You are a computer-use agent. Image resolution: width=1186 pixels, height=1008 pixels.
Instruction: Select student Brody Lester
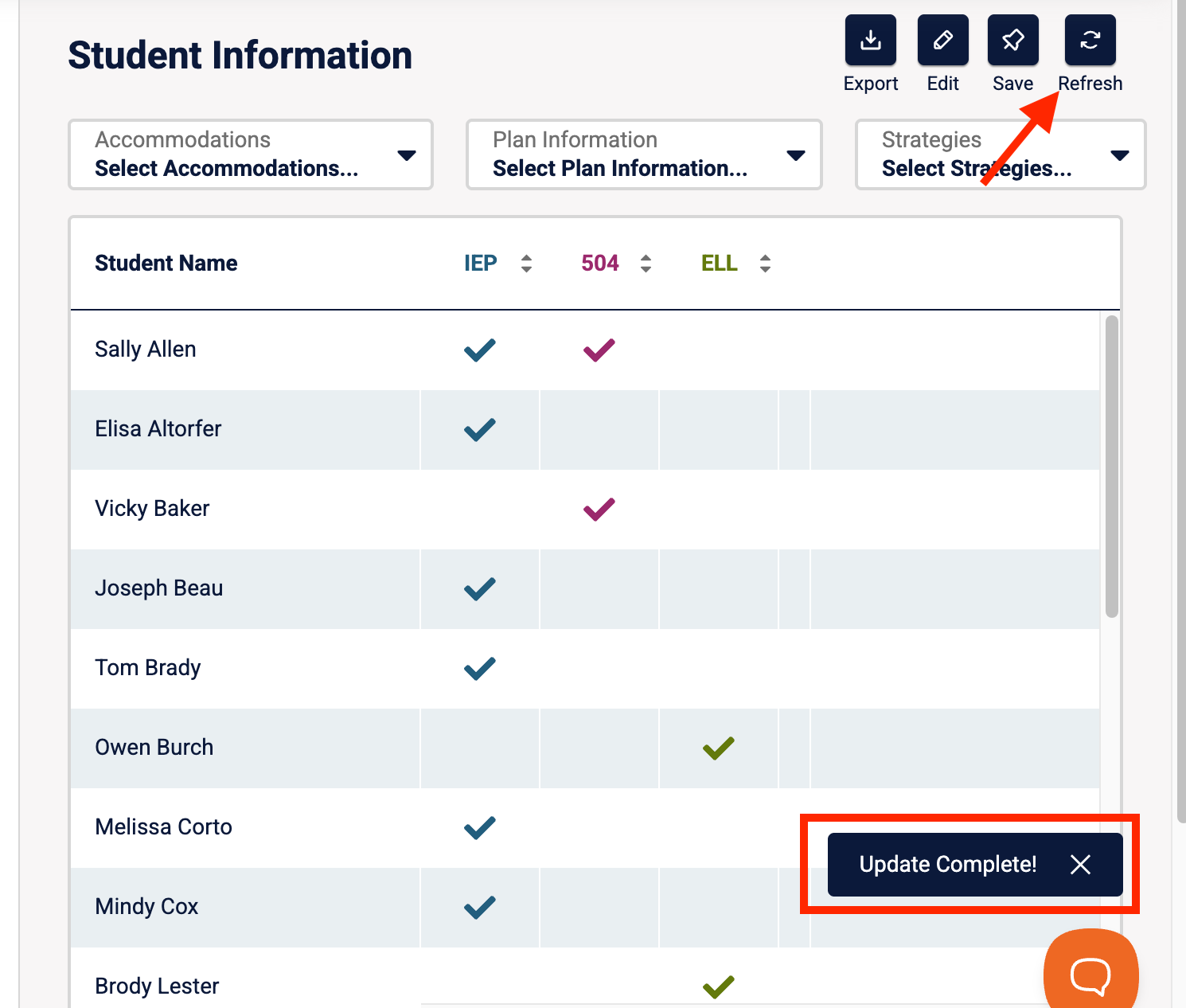(157, 987)
